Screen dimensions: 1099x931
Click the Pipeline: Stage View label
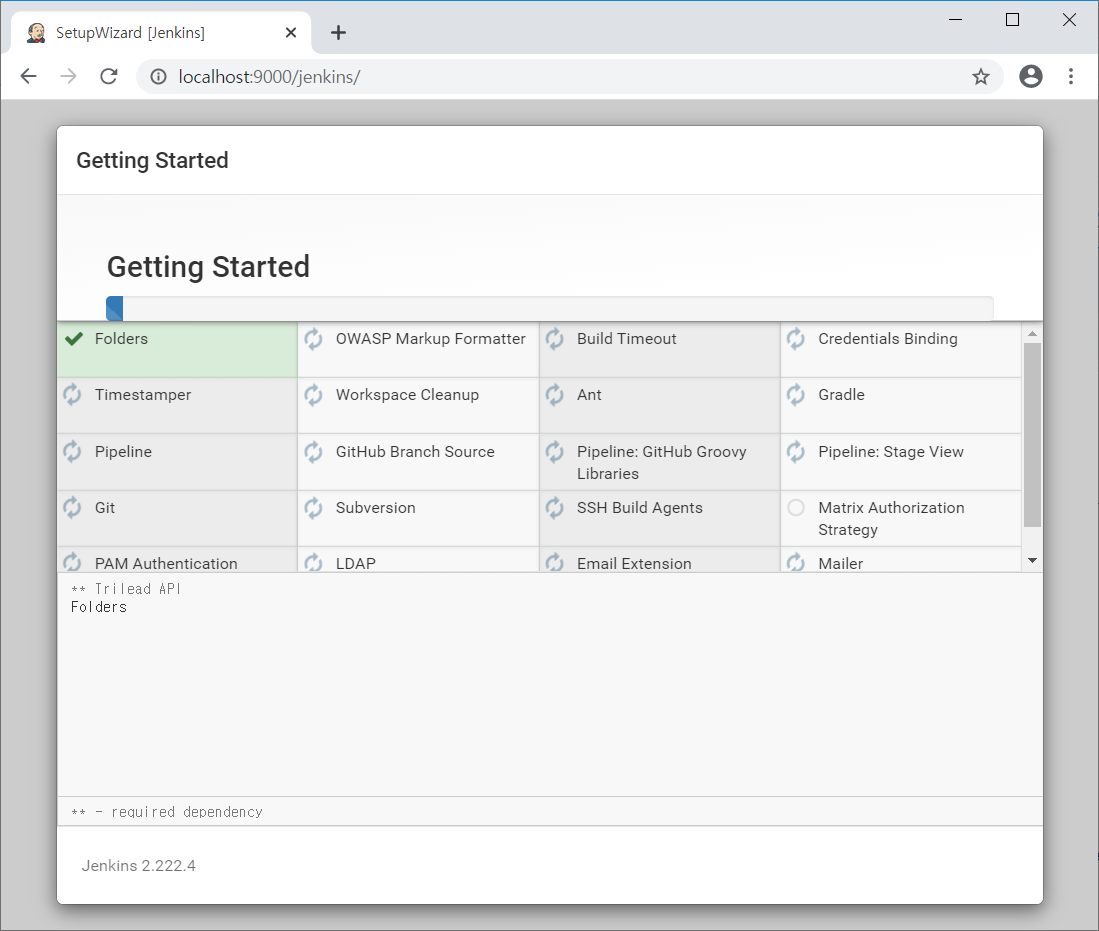[x=891, y=451]
